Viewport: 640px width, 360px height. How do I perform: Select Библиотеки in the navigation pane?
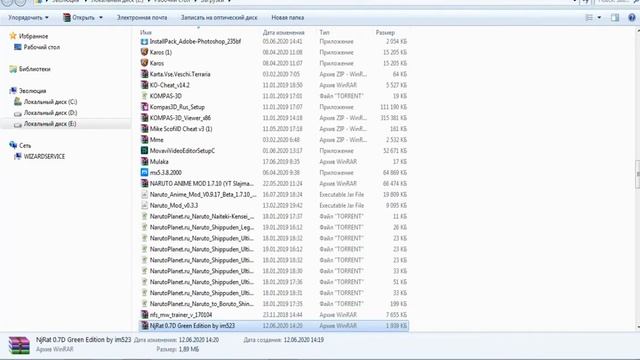tap(34, 69)
